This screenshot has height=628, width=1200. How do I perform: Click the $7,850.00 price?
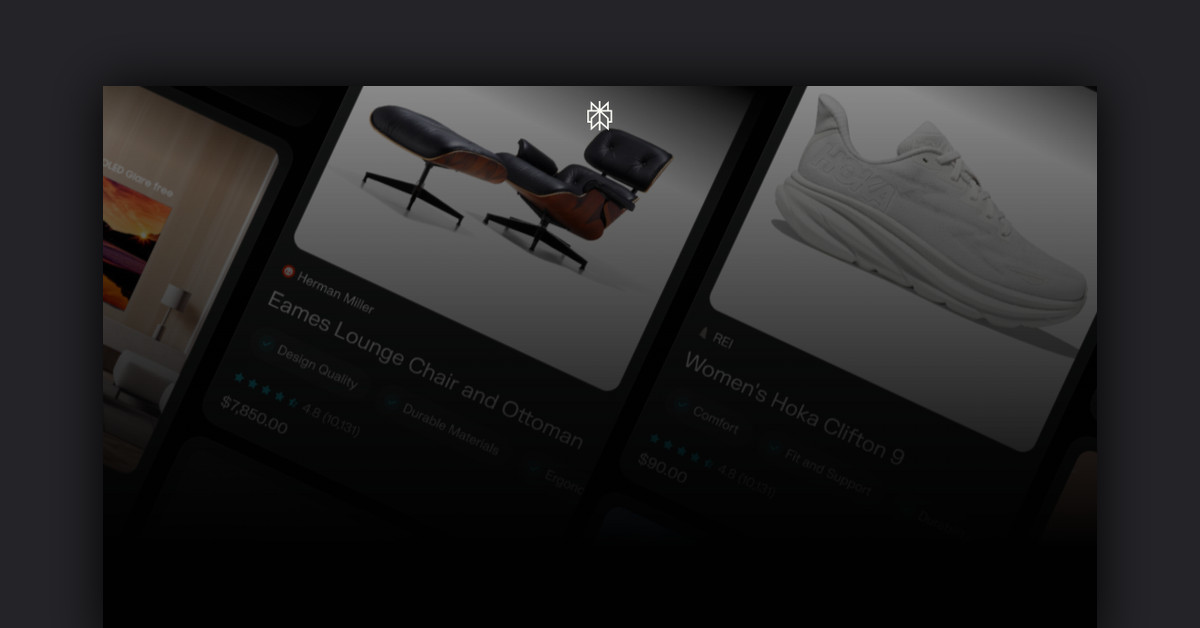[254, 415]
